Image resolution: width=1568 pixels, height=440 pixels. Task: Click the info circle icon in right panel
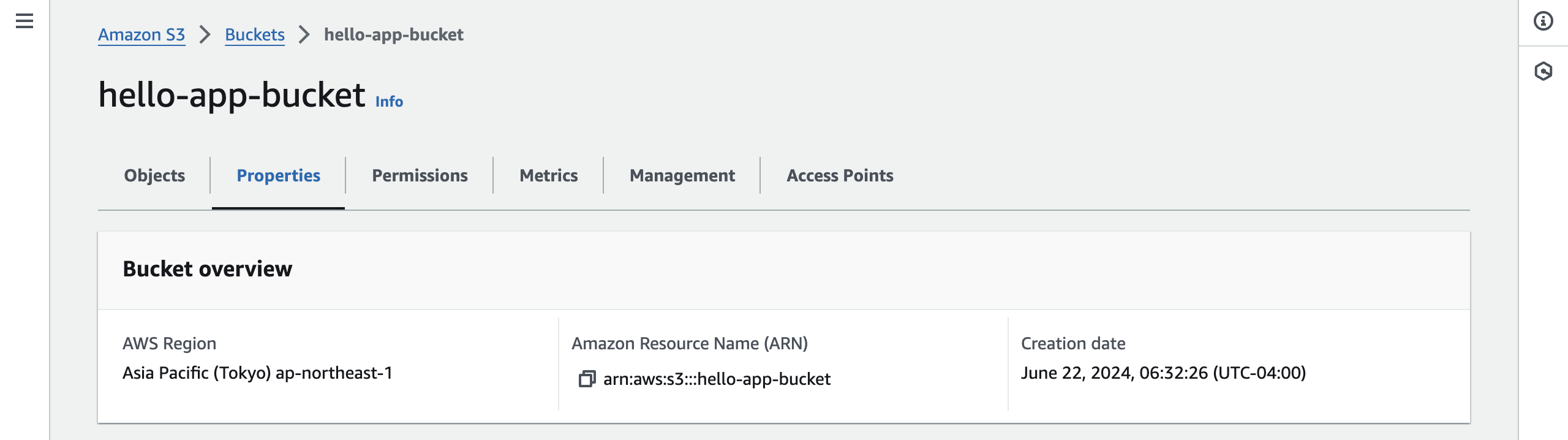[1543, 21]
